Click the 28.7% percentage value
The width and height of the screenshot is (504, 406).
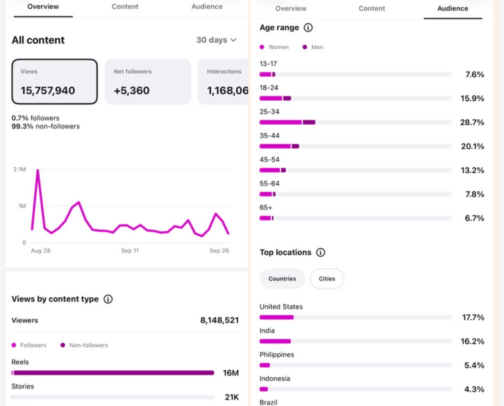tap(472, 122)
